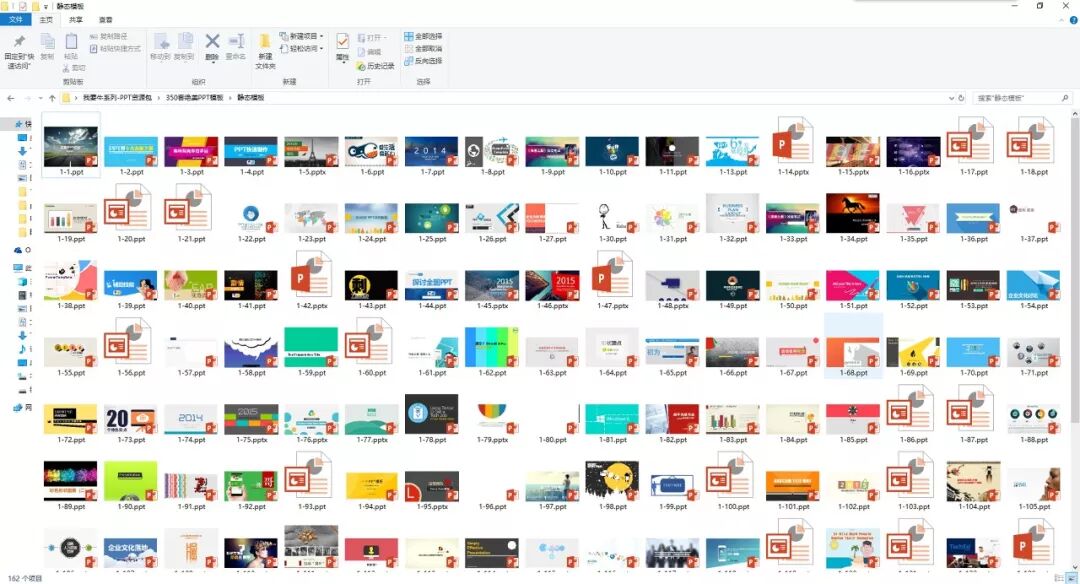Click the 1-88.ppt file name
This screenshot has width=1080, height=584.
[1033, 439]
